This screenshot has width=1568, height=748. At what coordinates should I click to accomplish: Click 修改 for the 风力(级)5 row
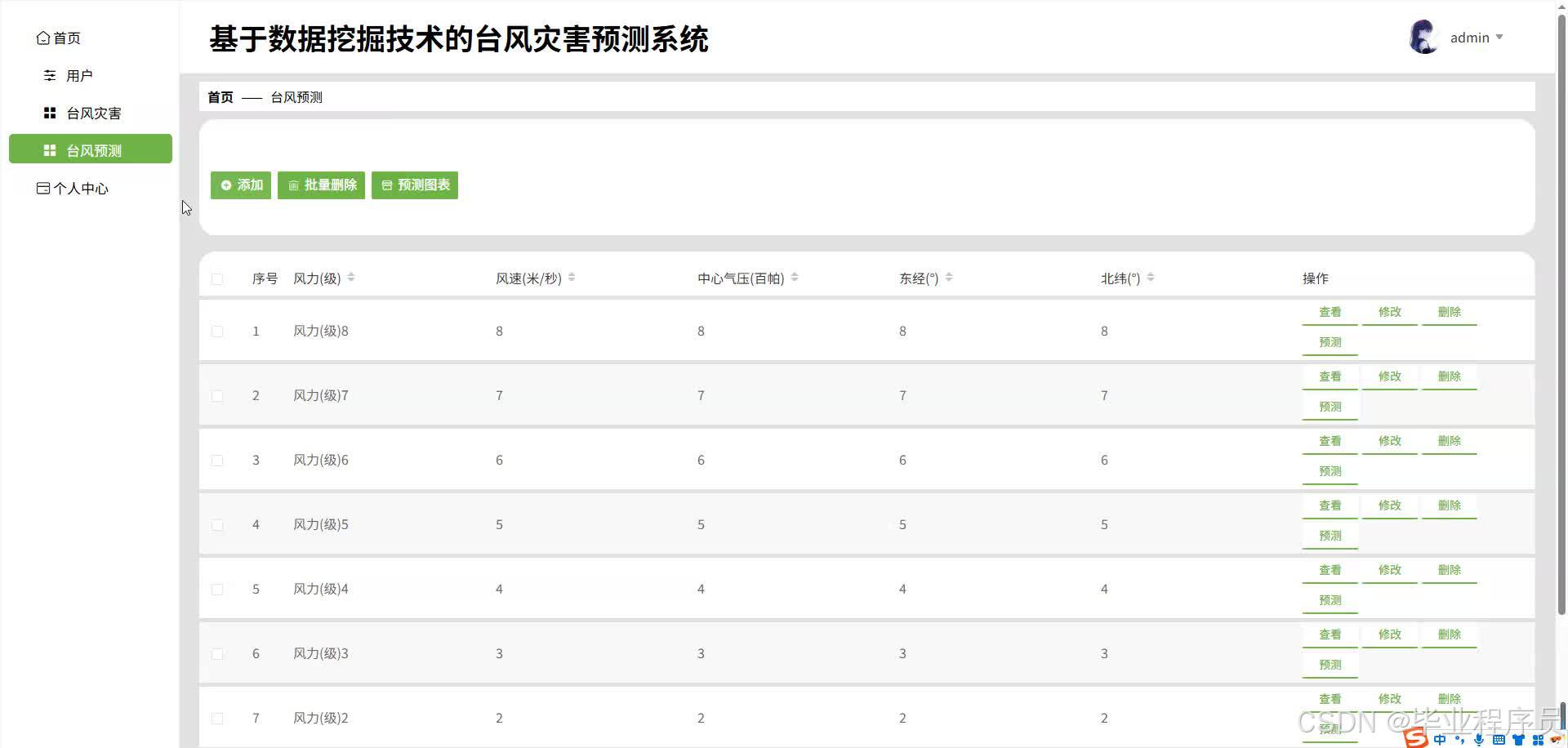(x=1390, y=505)
